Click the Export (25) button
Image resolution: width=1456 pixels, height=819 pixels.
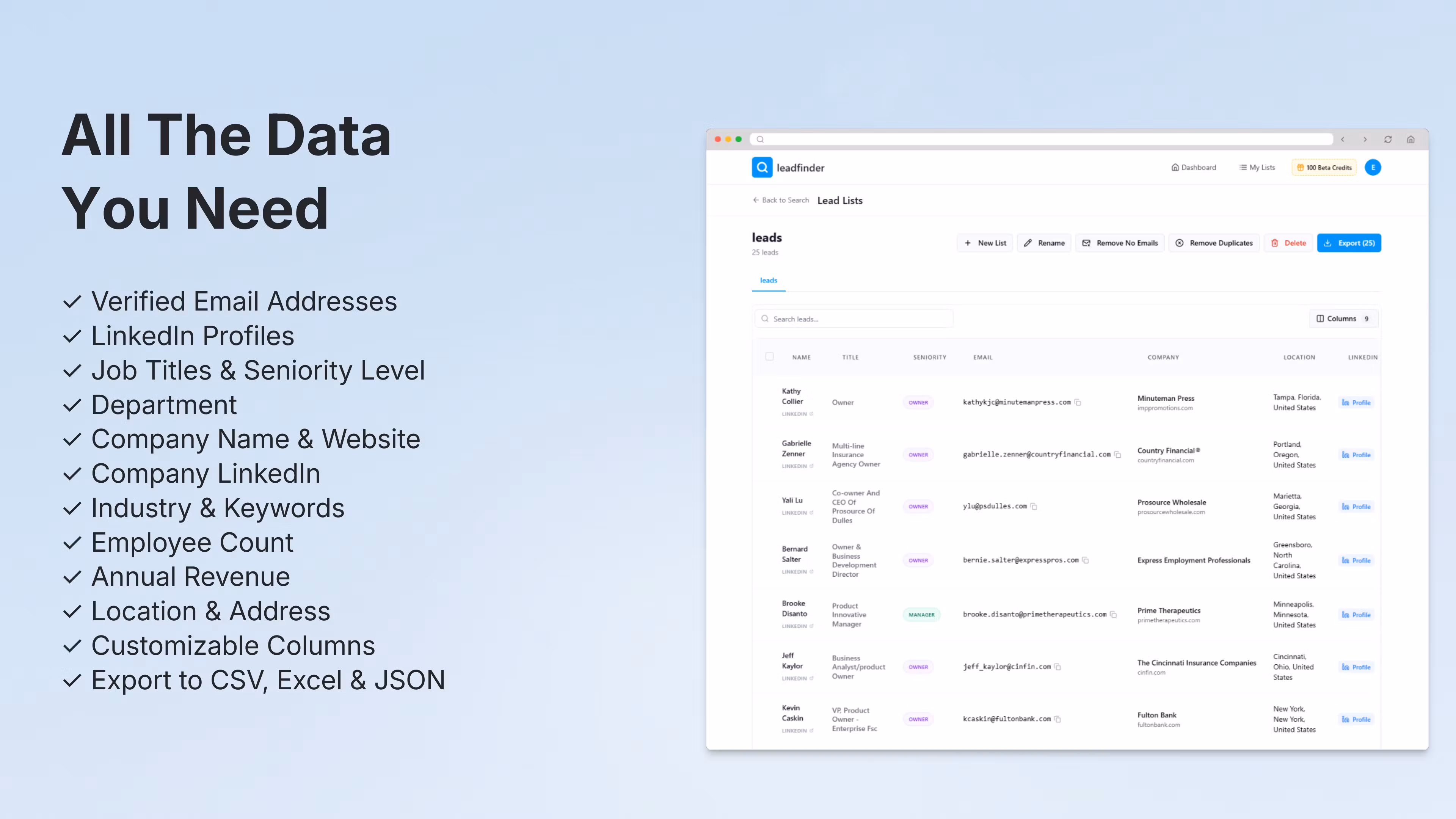pos(1349,243)
